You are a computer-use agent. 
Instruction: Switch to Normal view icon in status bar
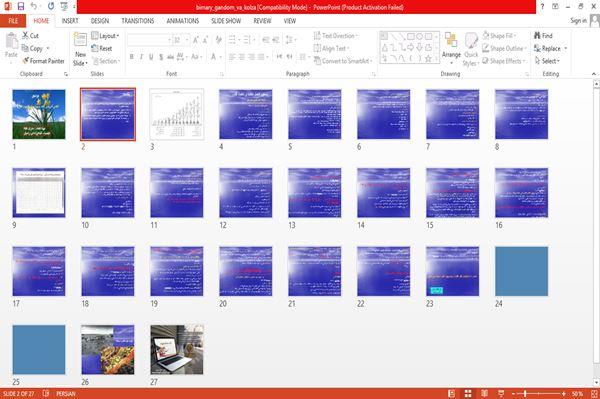(x=452, y=393)
